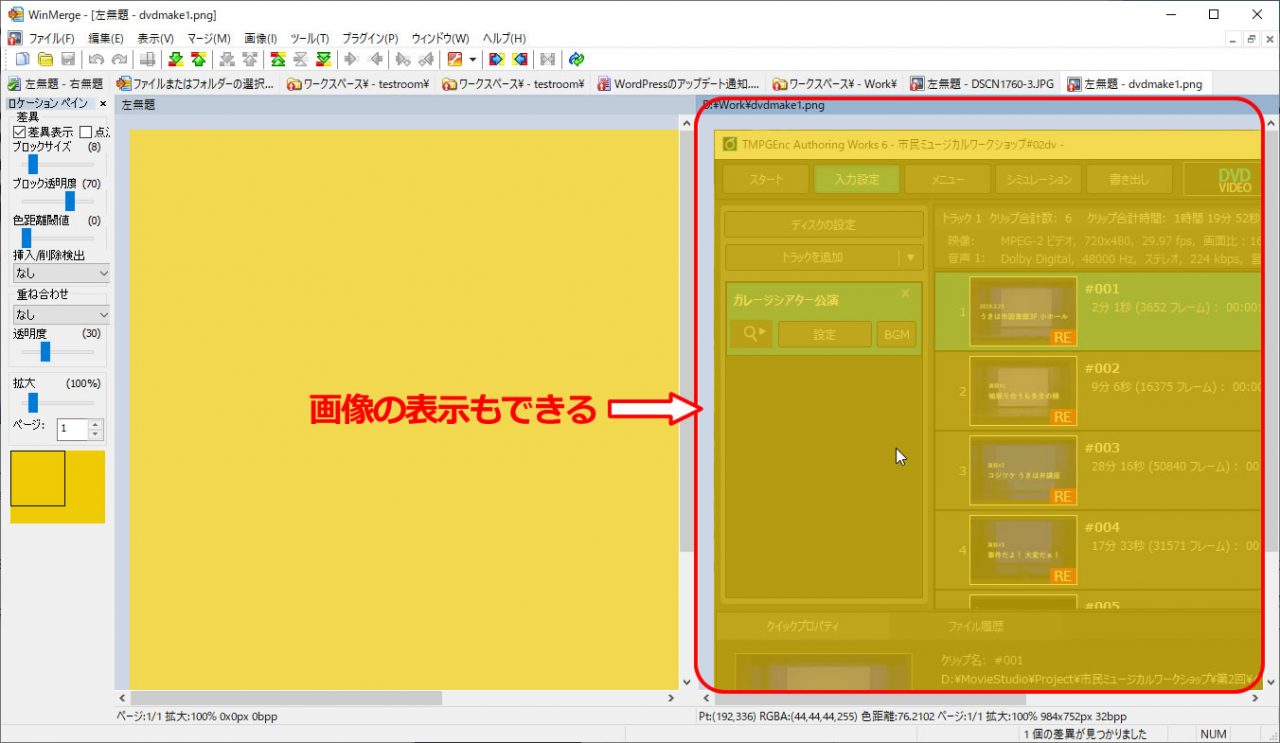Image resolution: width=1280 pixels, height=743 pixels.
Task: Click the Redo toolbar icon
Action: coord(119,59)
